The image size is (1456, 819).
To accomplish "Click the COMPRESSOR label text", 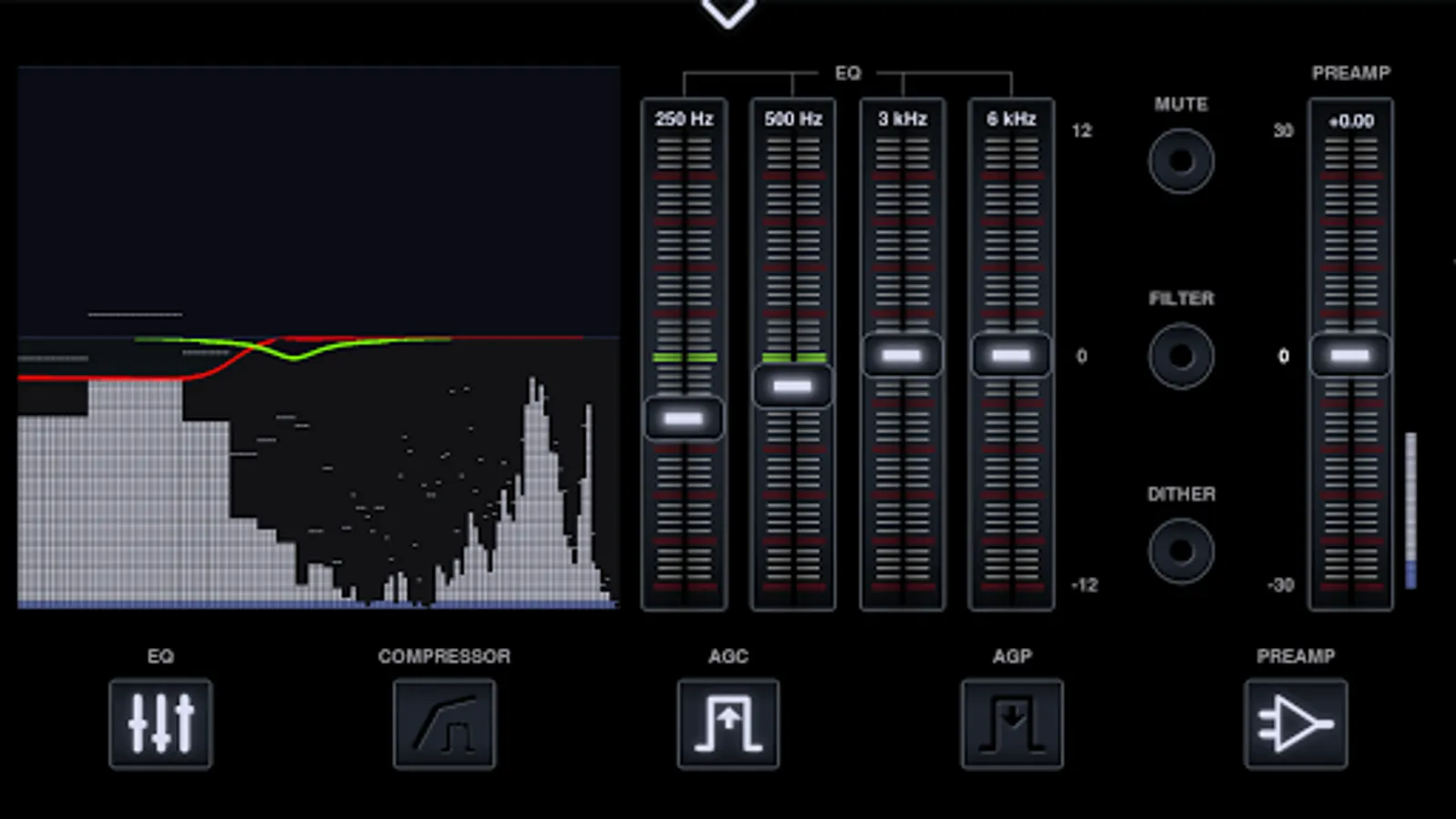I will (x=444, y=656).
